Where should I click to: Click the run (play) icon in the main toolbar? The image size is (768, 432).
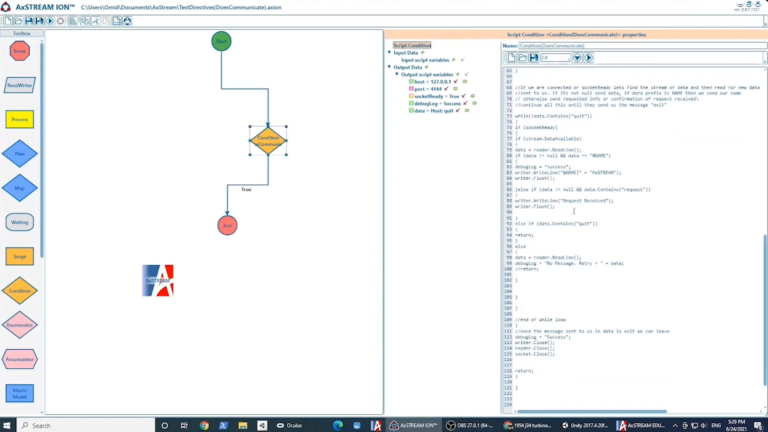click(50, 21)
